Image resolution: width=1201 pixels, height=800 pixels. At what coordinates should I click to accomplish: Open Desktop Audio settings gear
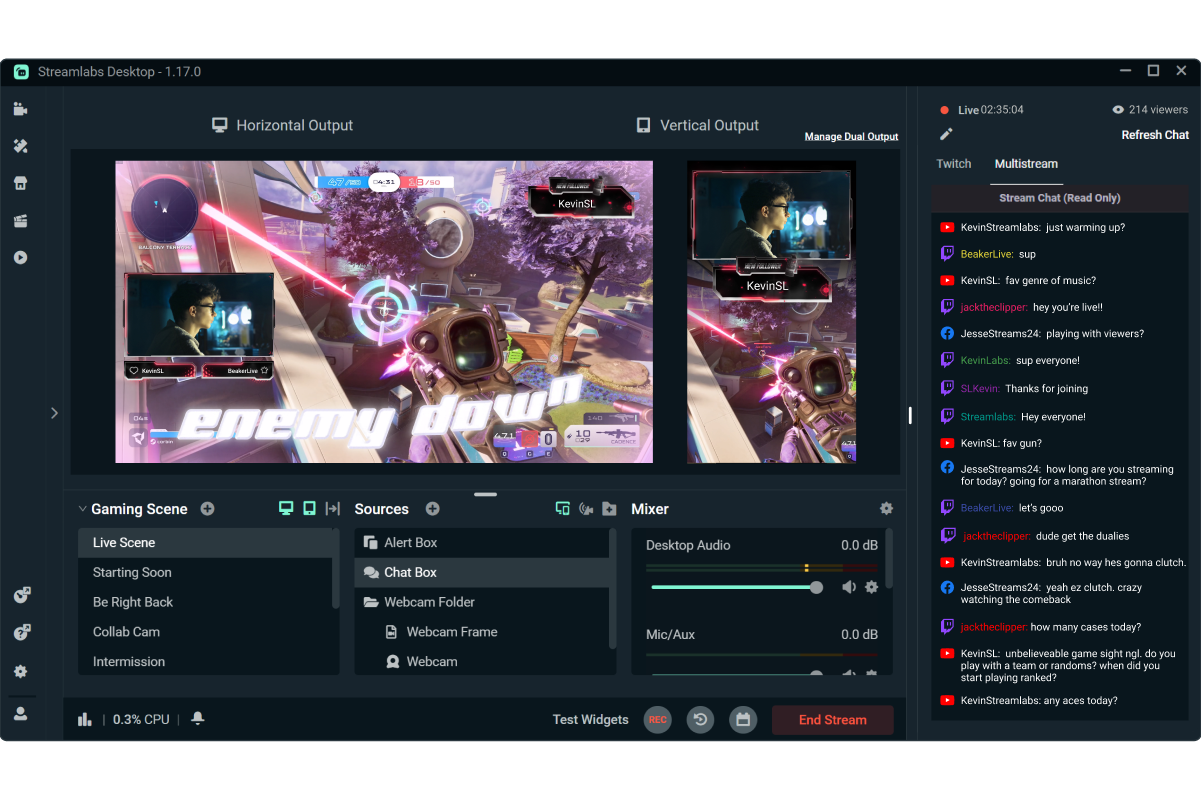tap(871, 587)
